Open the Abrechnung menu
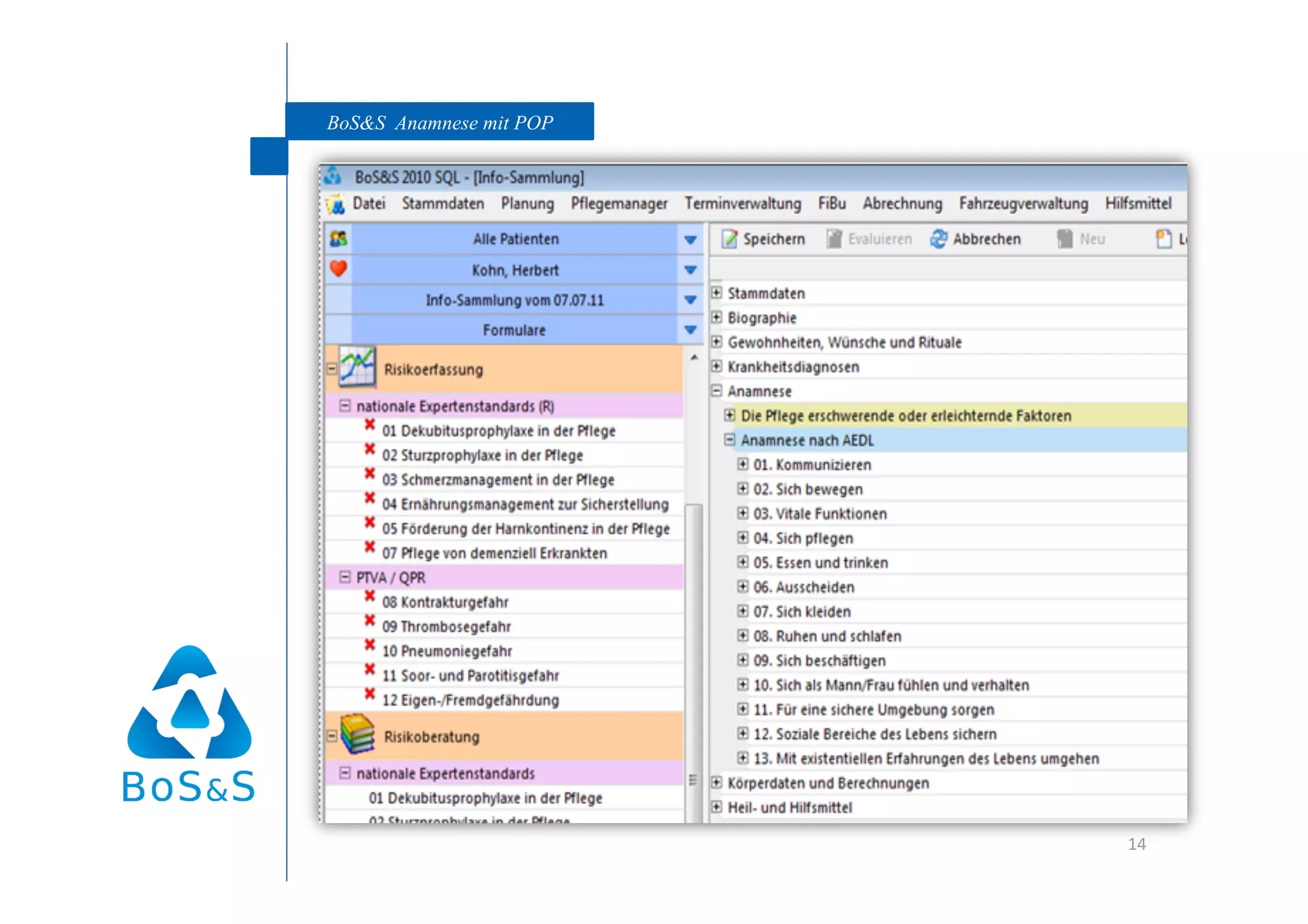 pos(902,204)
